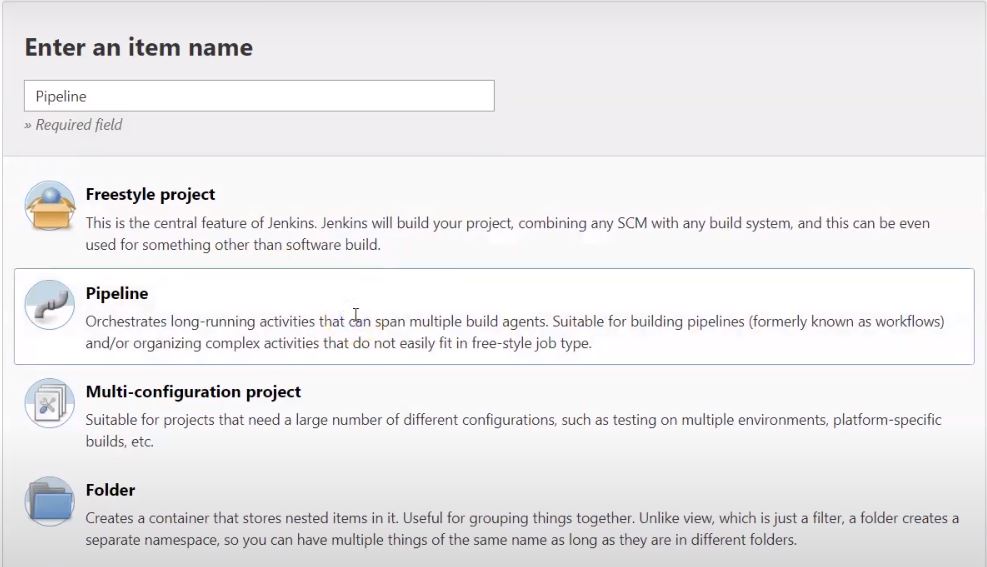The image size is (987, 567).
Task: Click the Multi-configuration project description paragraph
Action: point(514,430)
